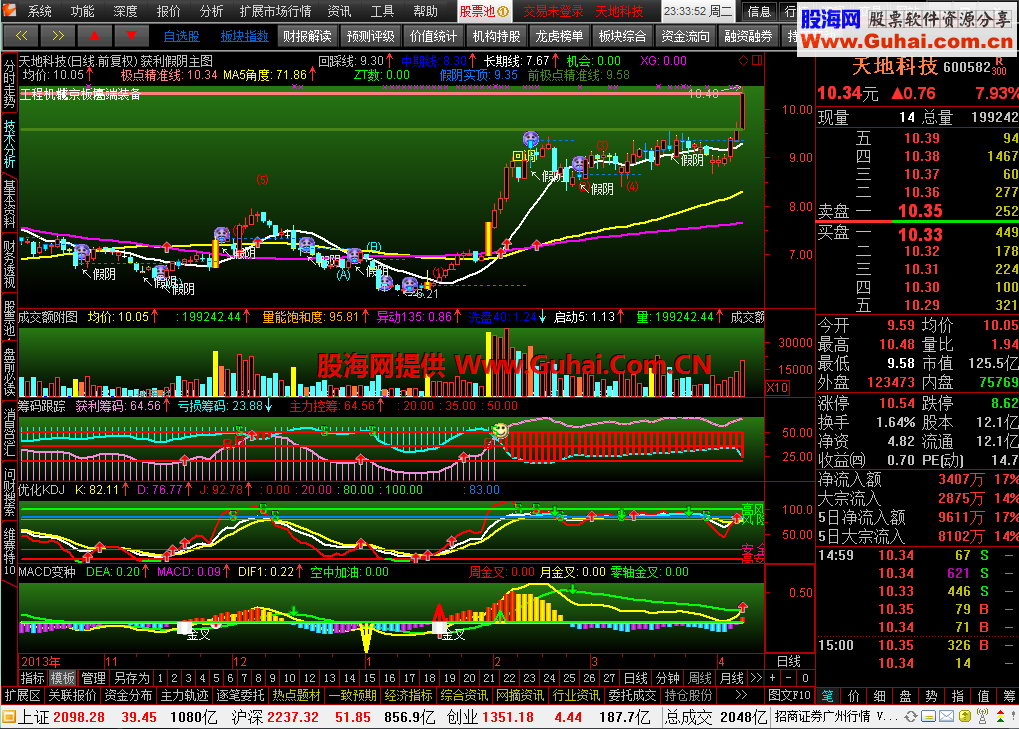The height and width of the screenshot is (729, 1019).
Task: Toggle the 模板 mode tab
Action: [x=63, y=678]
